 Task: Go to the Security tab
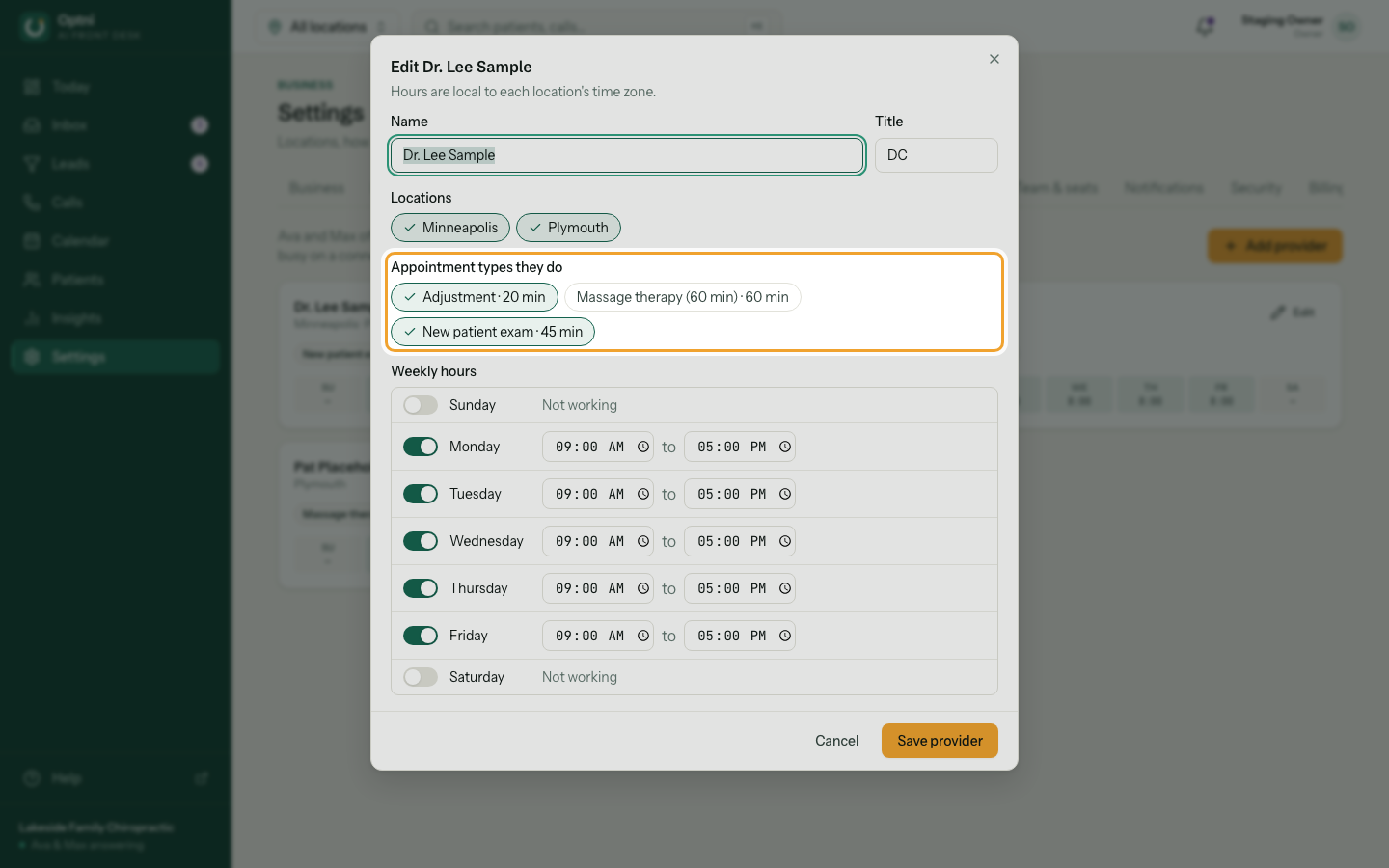click(x=1256, y=188)
